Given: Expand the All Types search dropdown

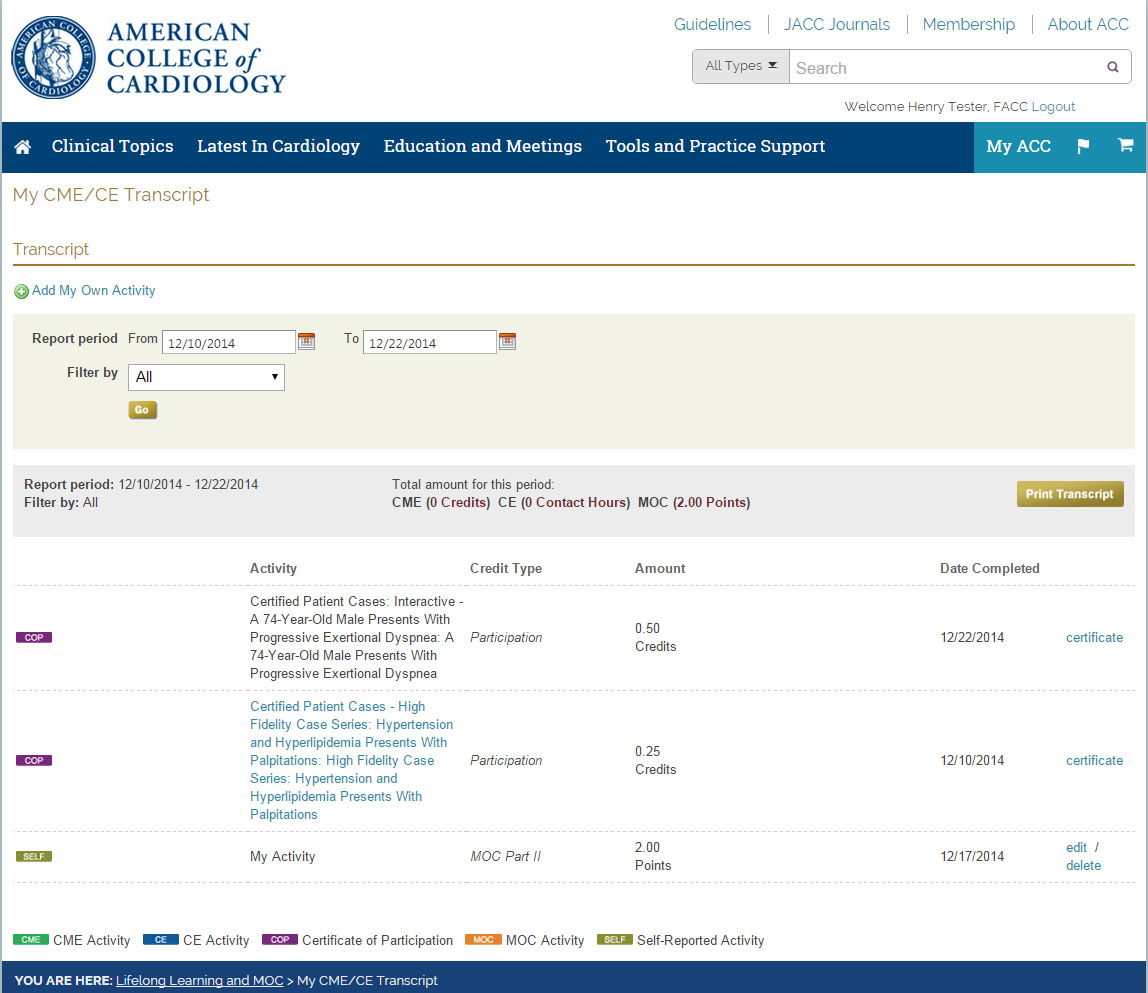Looking at the screenshot, I should 740,67.
